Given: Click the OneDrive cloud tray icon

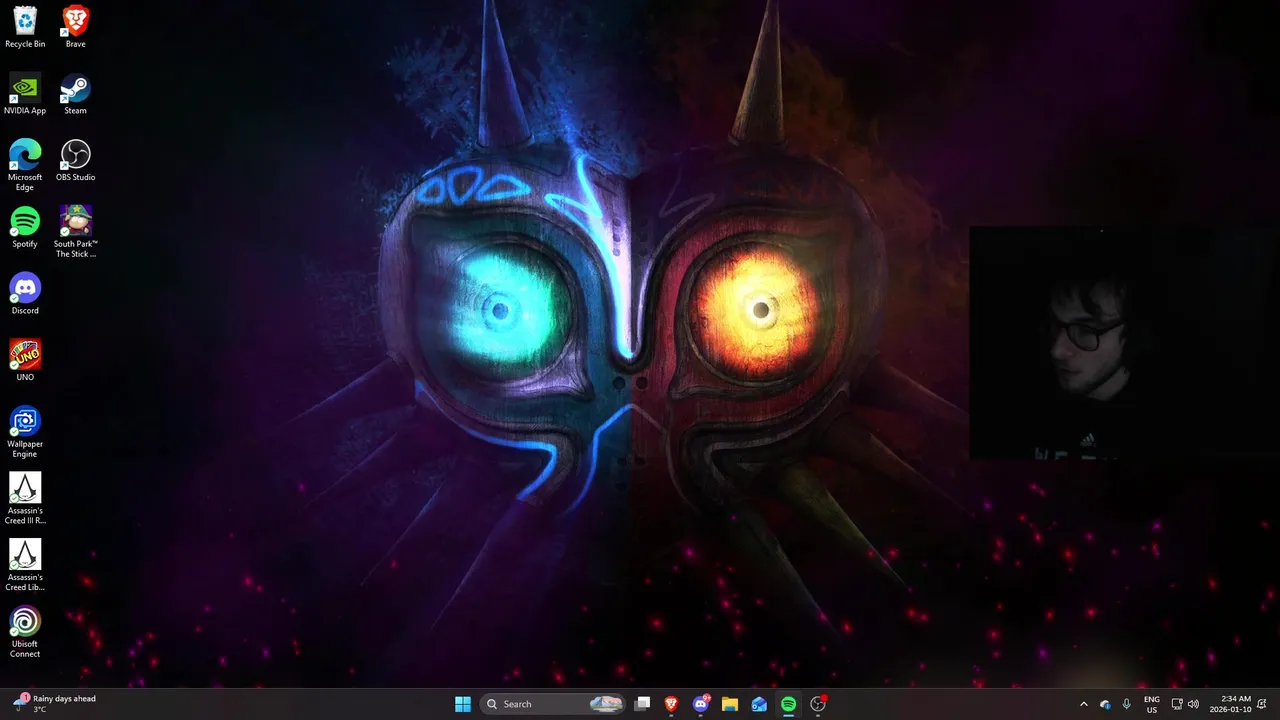Looking at the screenshot, I should 1105,704.
